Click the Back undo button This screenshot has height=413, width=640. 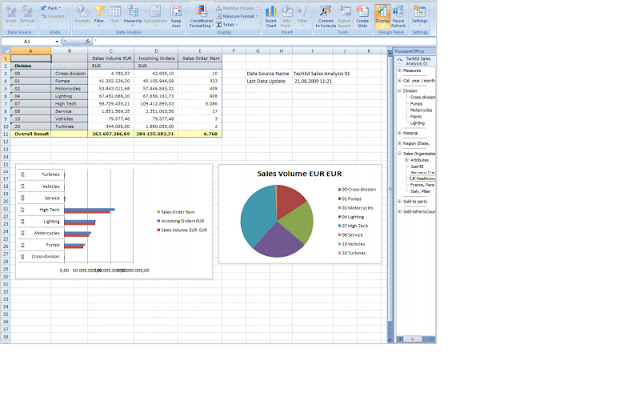pos(51,8)
